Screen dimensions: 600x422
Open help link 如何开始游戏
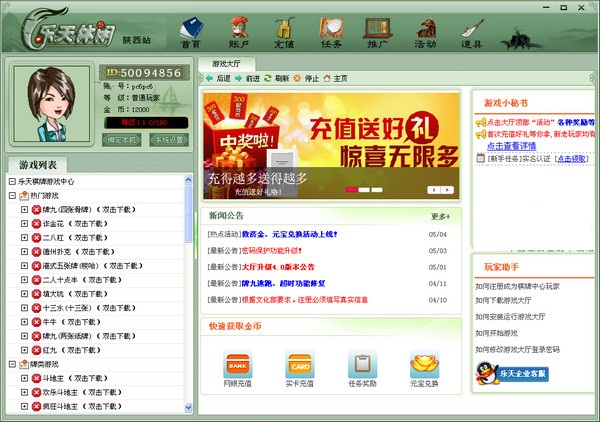click(x=496, y=333)
